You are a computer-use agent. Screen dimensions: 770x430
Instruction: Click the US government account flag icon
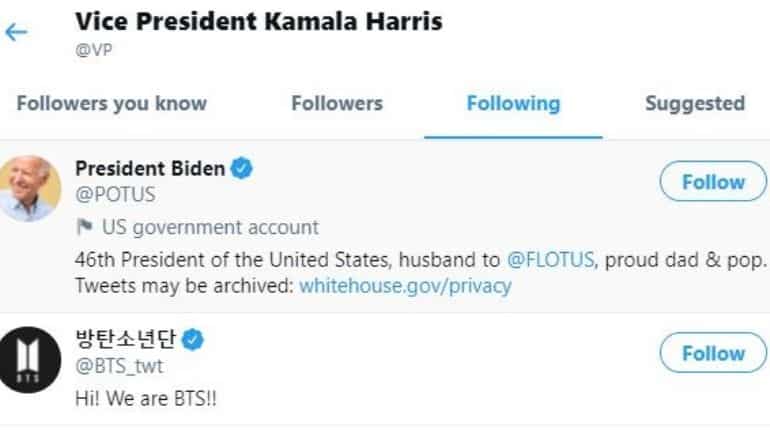coord(84,227)
